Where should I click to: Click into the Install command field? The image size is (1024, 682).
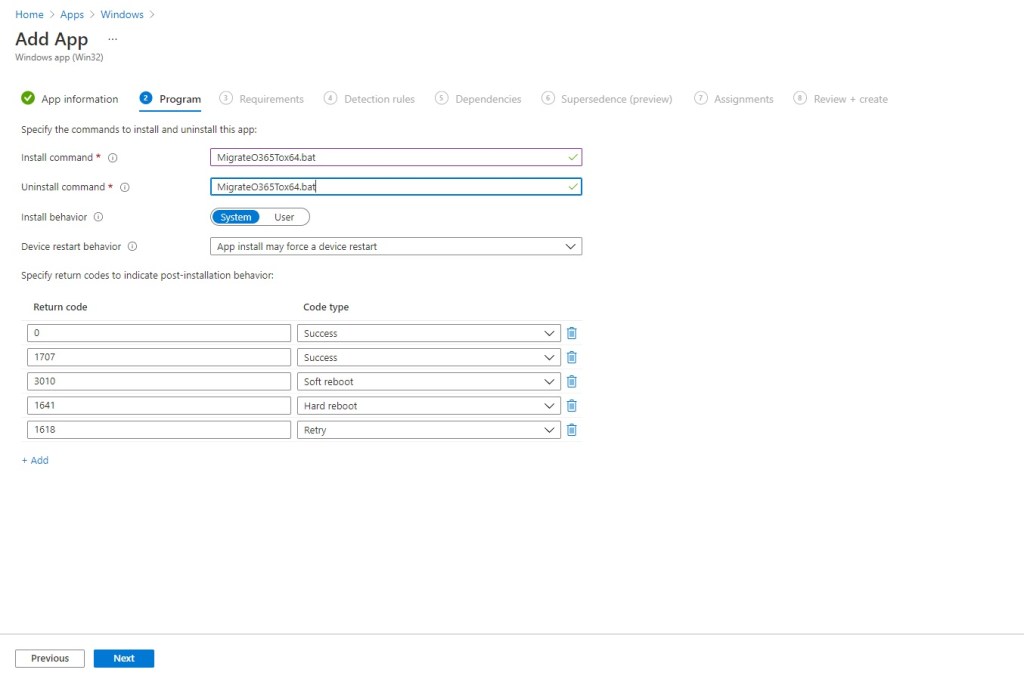click(390, 158)
